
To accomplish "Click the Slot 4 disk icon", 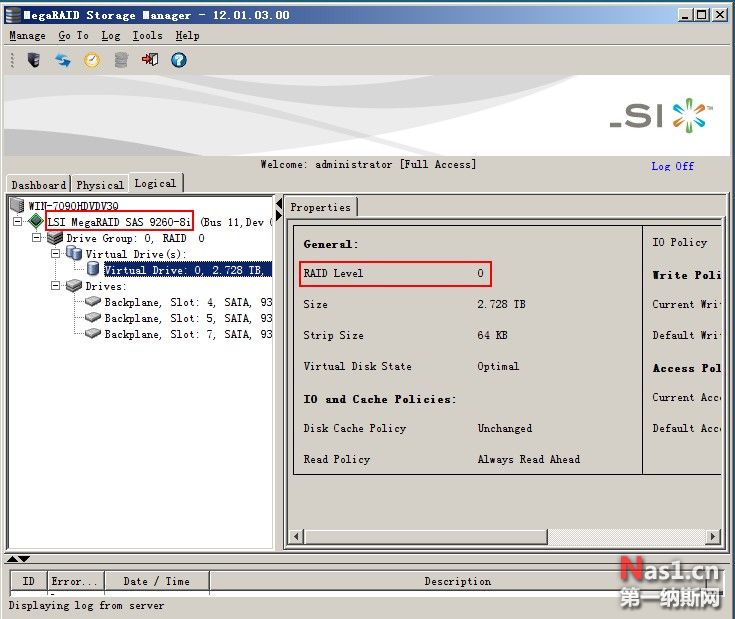I will point(93,301).
